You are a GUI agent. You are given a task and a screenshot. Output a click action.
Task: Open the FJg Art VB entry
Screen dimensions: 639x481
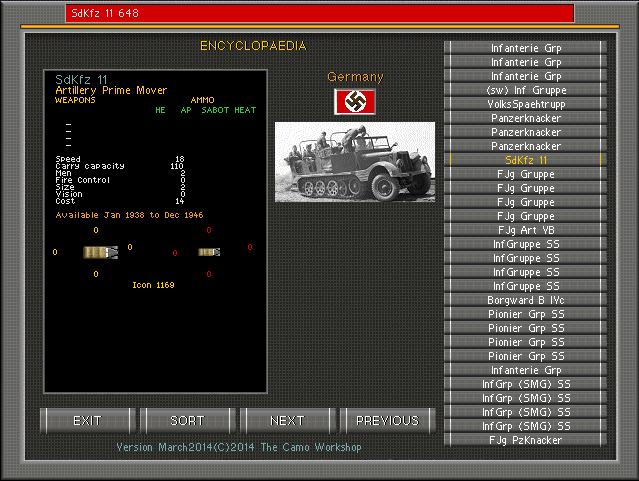click(x=526, y=230)
